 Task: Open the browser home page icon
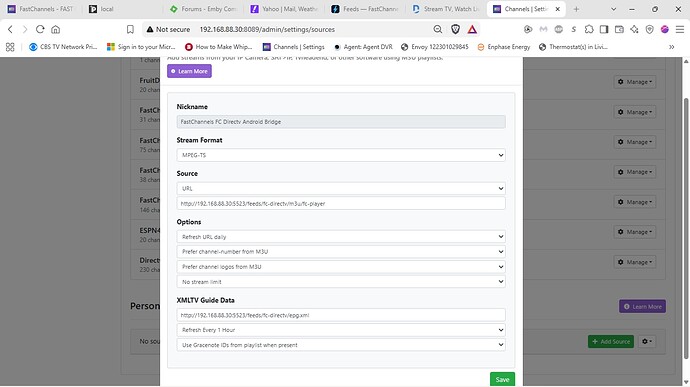(55, 29)
